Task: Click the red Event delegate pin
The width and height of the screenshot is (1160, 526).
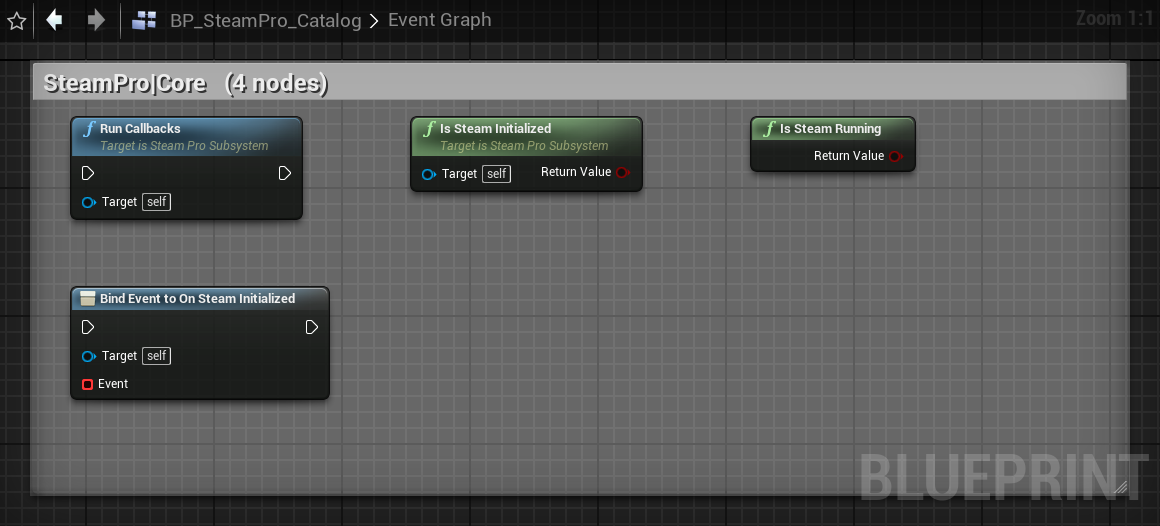Action: (87, 384)
